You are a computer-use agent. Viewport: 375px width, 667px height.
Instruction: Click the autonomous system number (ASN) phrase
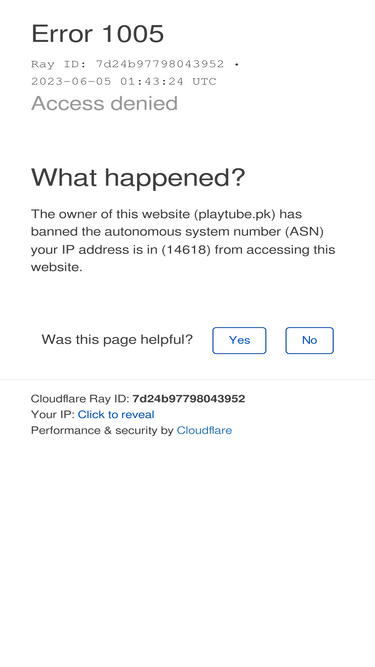click(x=214, y=231)
